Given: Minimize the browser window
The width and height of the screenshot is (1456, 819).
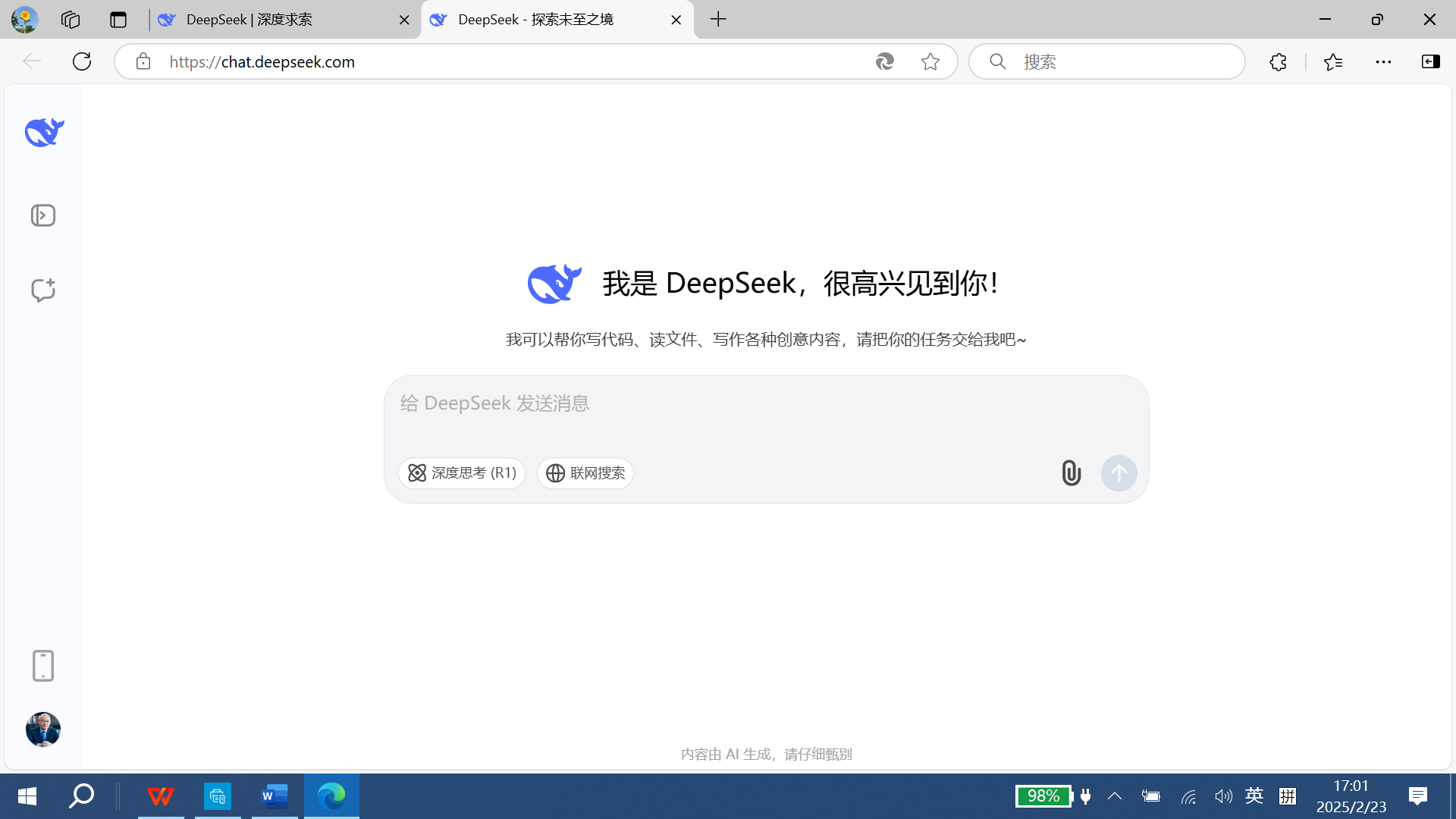Looking at the screenshot, I should pyautogui.click(x=1326, y=20).
